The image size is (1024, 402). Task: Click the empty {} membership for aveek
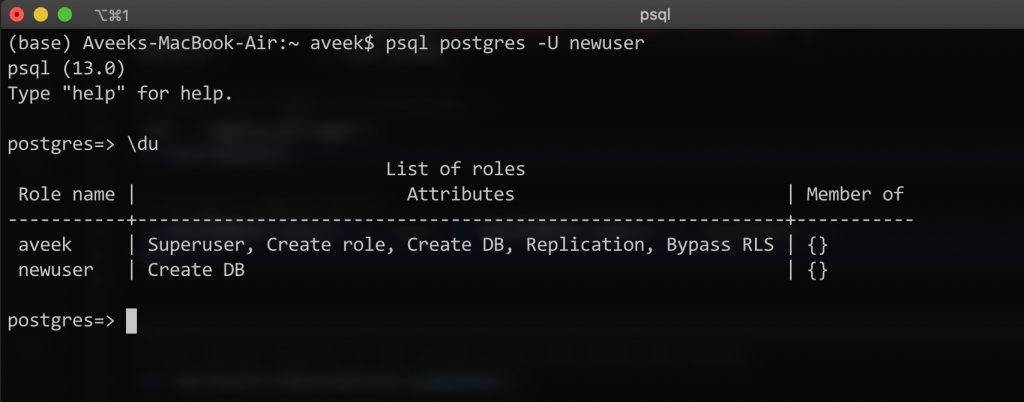point(817,245)
